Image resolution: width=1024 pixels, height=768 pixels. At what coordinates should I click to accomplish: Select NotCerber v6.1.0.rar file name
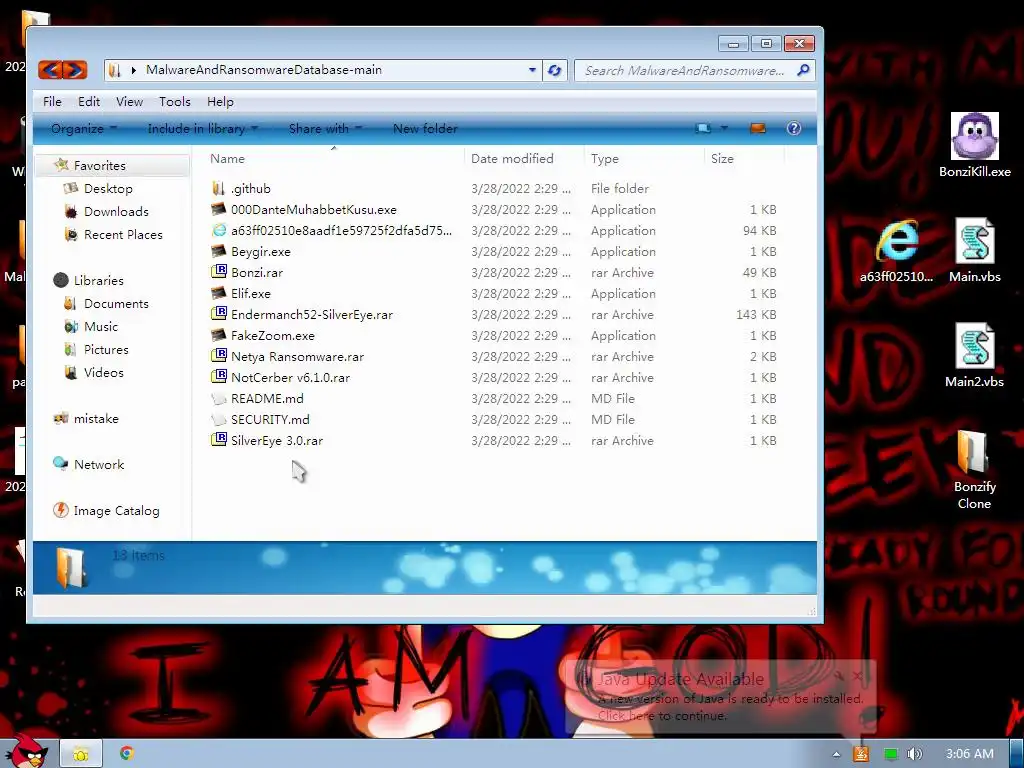point(290,377)
